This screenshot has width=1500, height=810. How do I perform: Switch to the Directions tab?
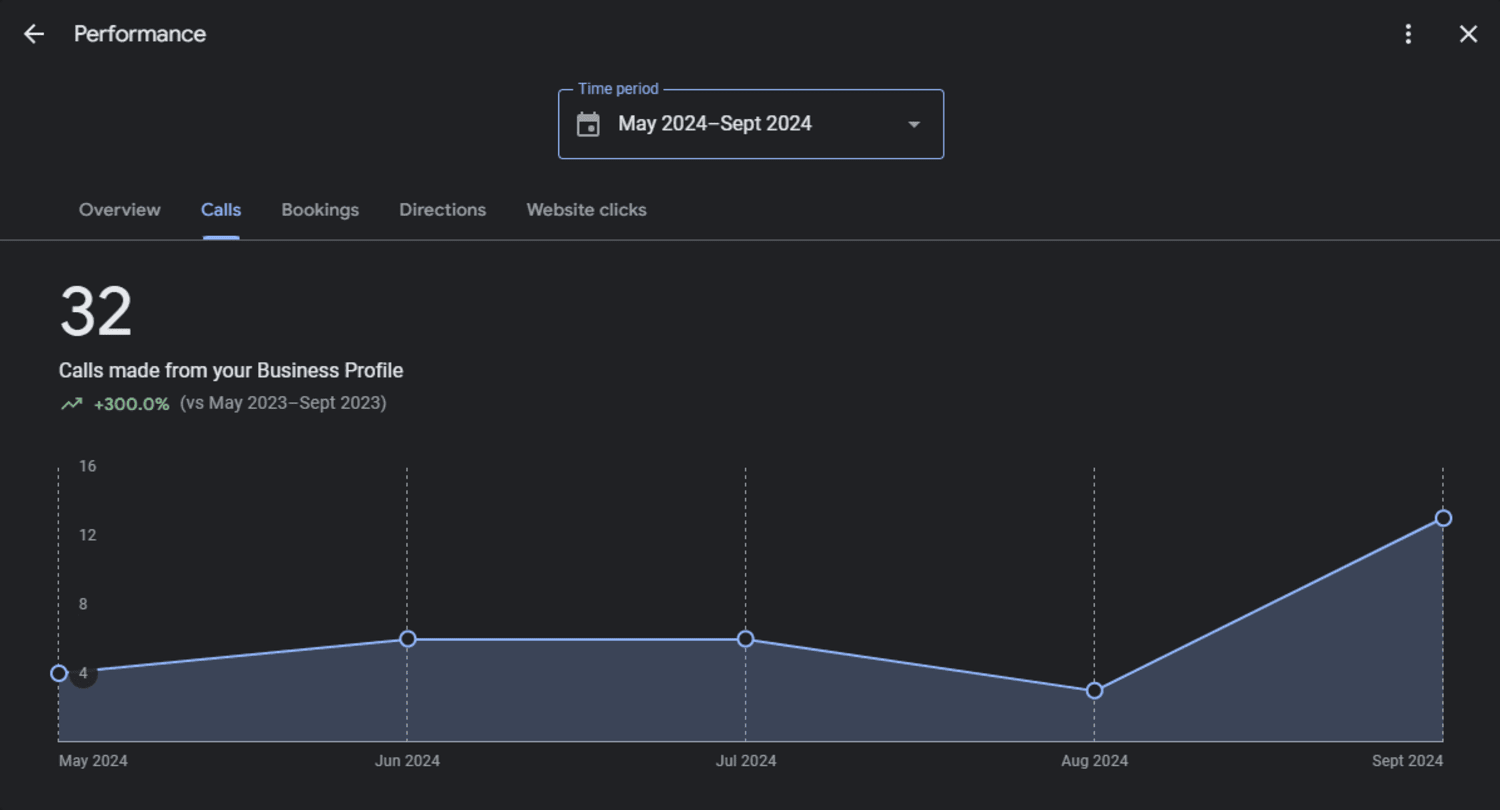[443, 210]
